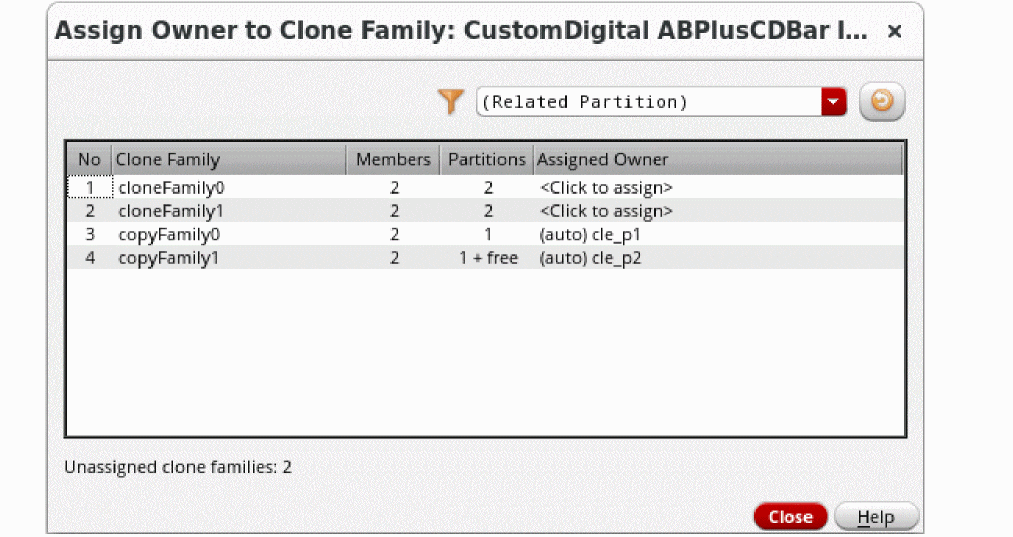The height and width of the screenshot is (537, 1013).
Task: Assign owner for cloneFamily1 row
Action: pos(606,211)
